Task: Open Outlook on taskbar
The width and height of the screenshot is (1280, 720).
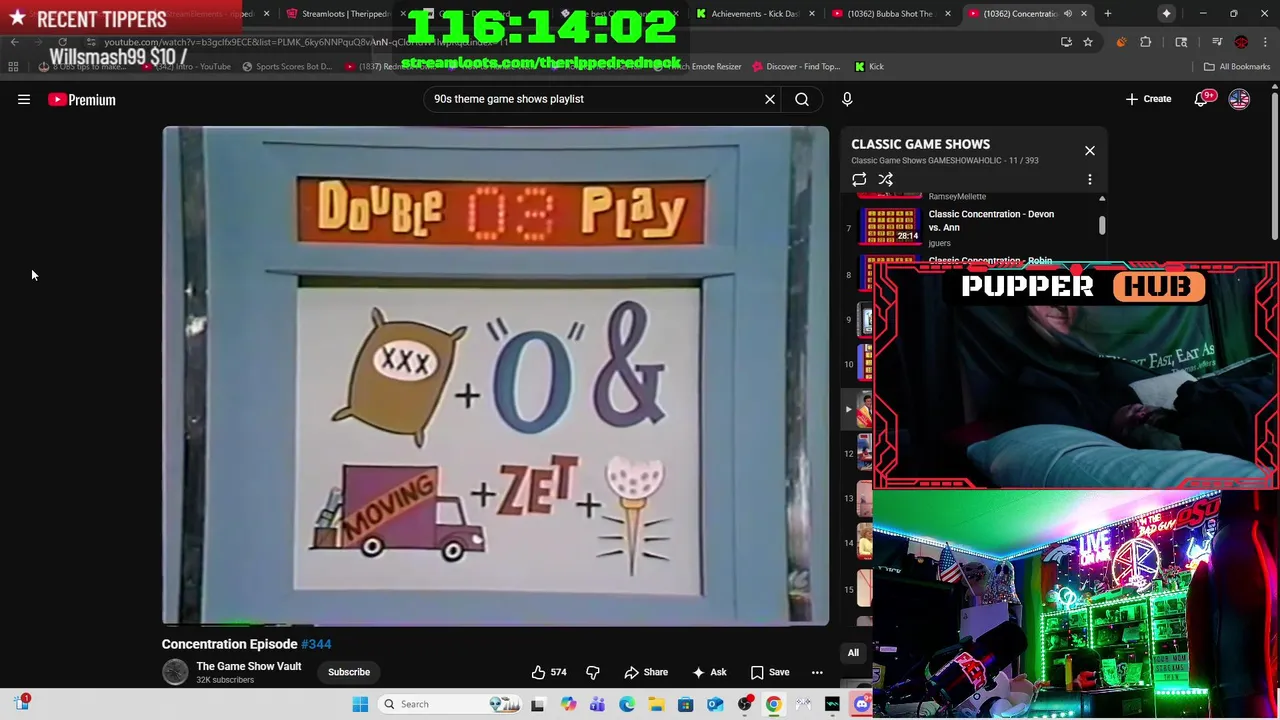Action: coord(715,704)
